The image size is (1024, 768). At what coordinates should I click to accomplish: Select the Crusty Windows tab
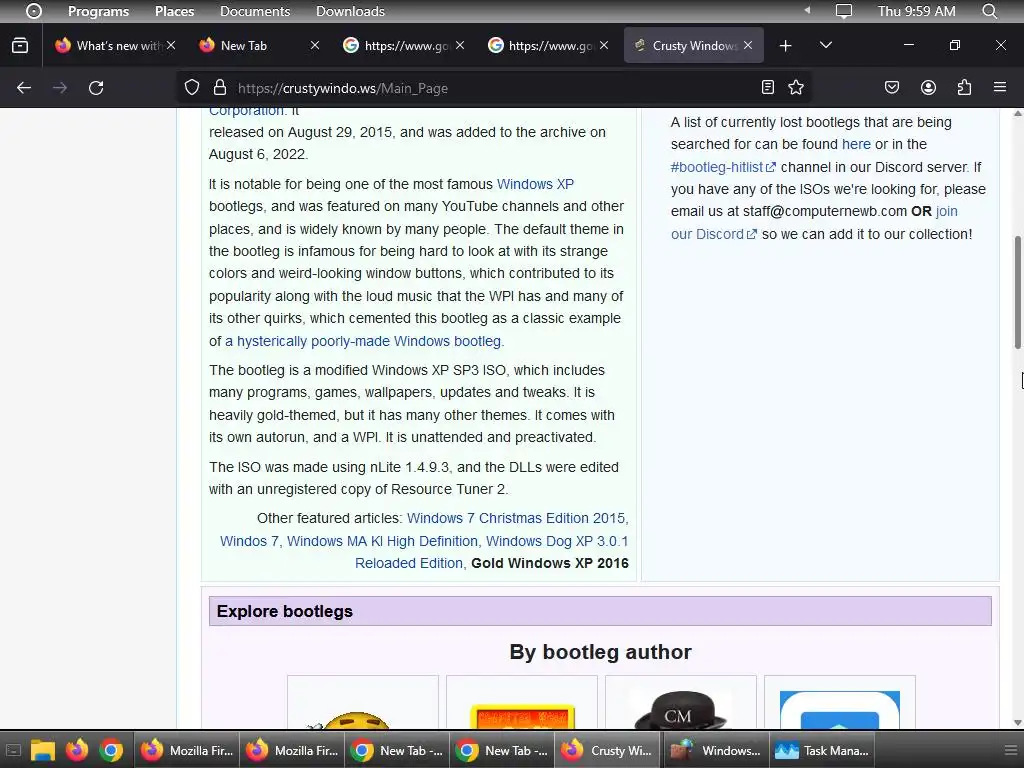tap(694, 45)
